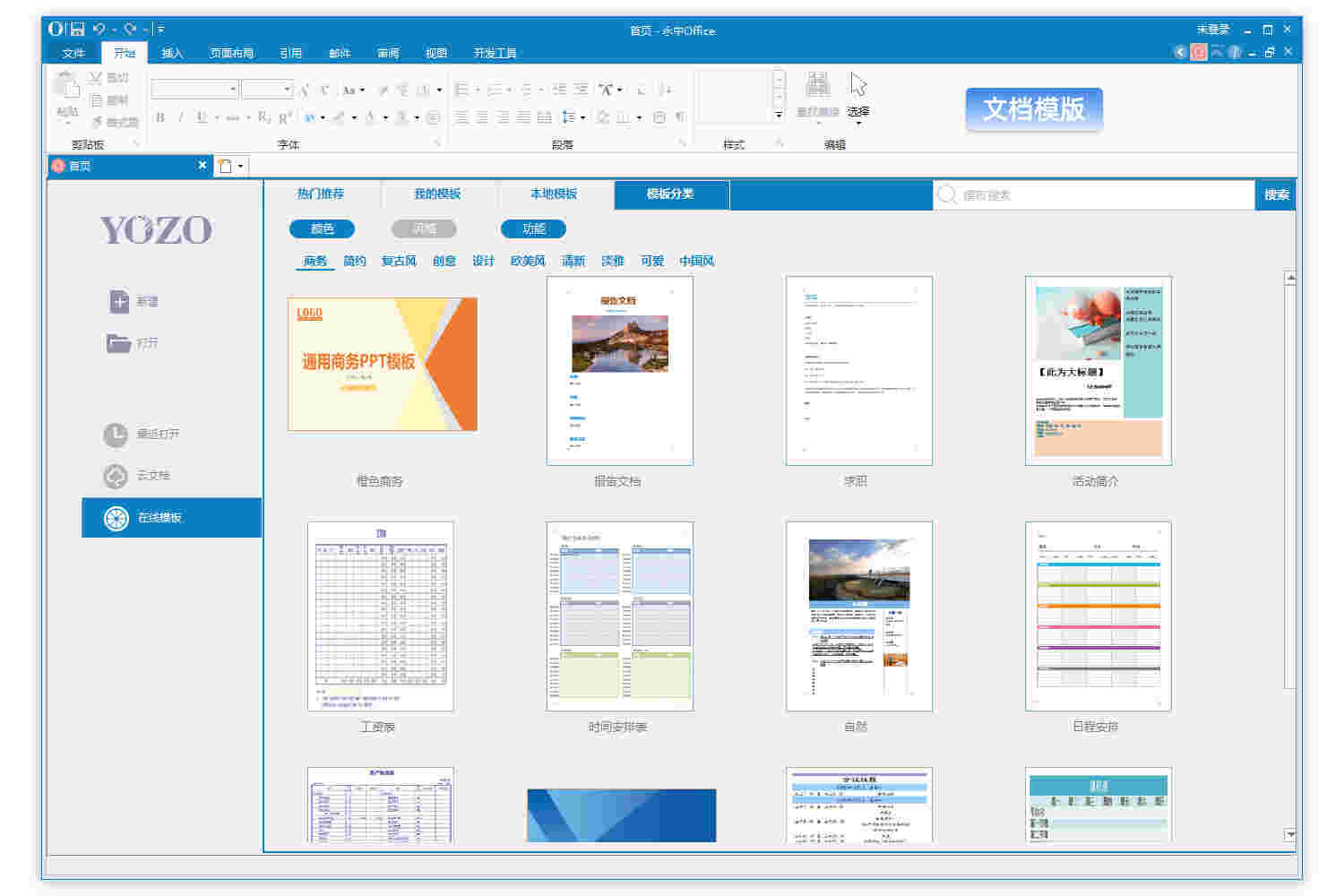
Task: Click the 查找替换 find and replace icon
Action: (x=817, y=86)
